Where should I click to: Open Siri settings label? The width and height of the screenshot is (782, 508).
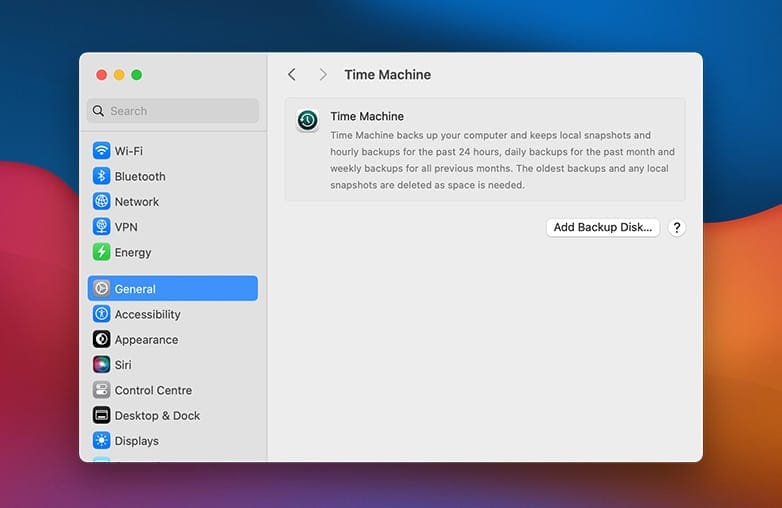123,365
